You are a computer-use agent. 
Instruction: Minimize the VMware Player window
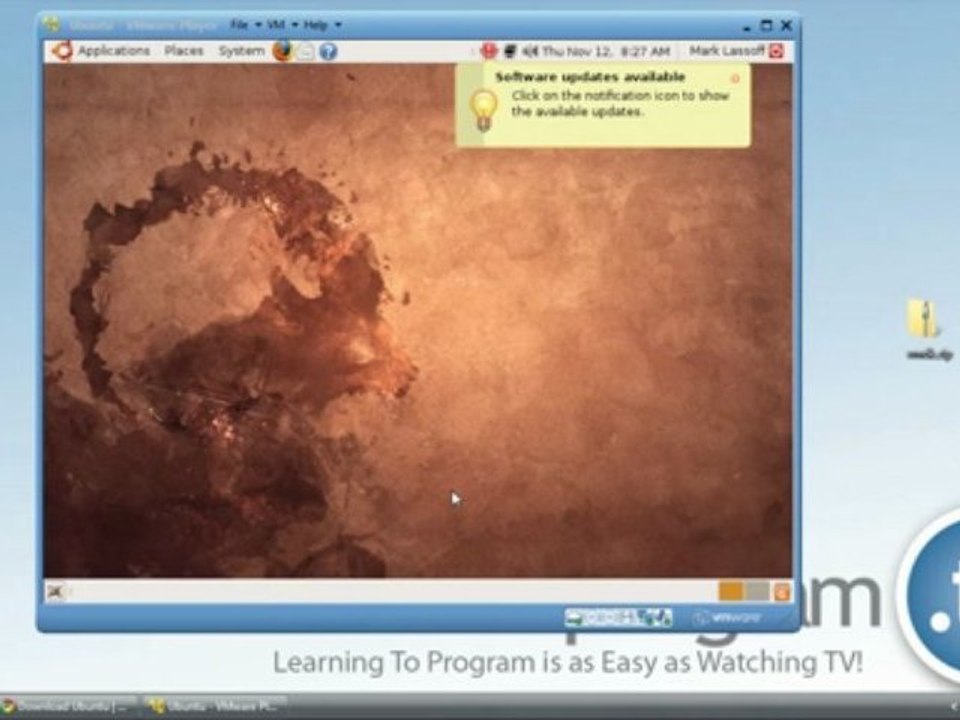click(x=746, y=27)
